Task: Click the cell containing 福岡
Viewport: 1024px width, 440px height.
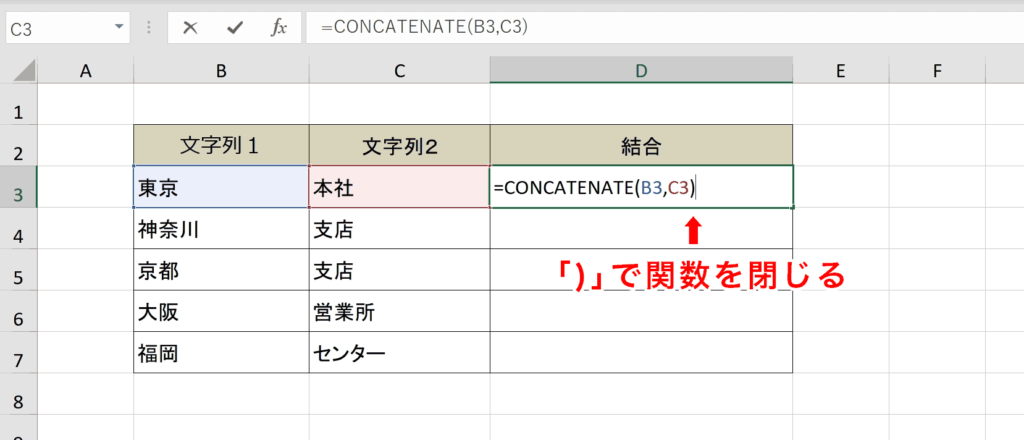Action: click(x=221, y=355)
